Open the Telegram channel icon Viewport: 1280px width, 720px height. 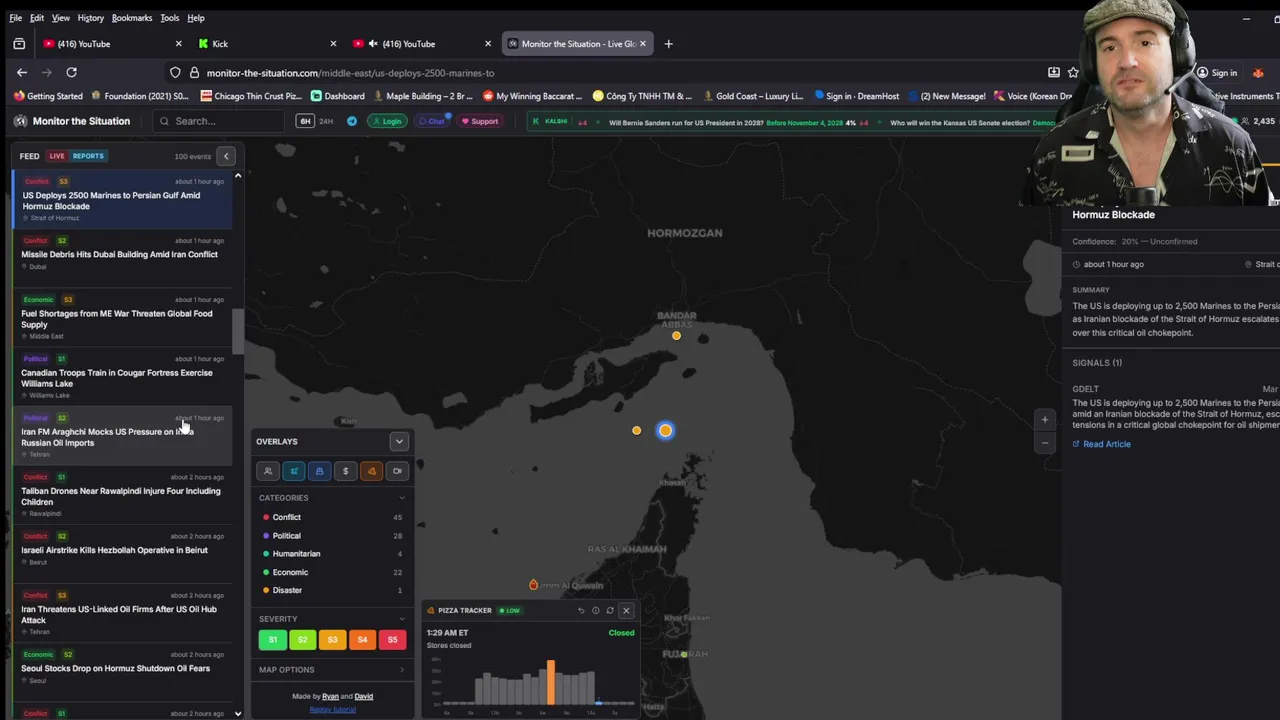(352, 121)
